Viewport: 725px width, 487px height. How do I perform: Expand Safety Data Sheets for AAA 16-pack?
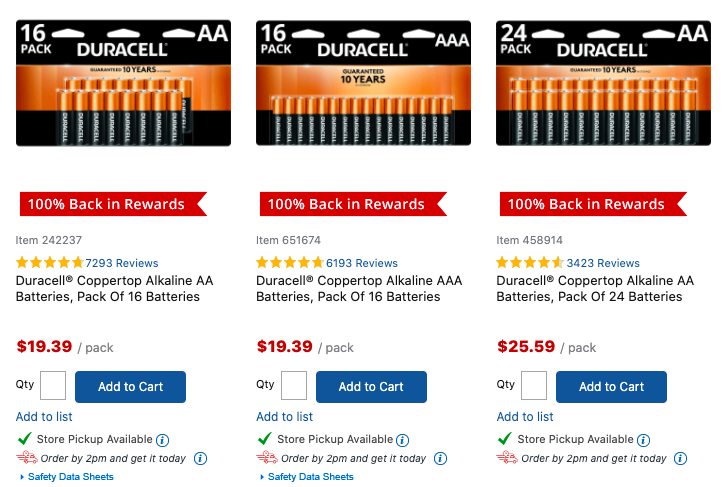310,477
